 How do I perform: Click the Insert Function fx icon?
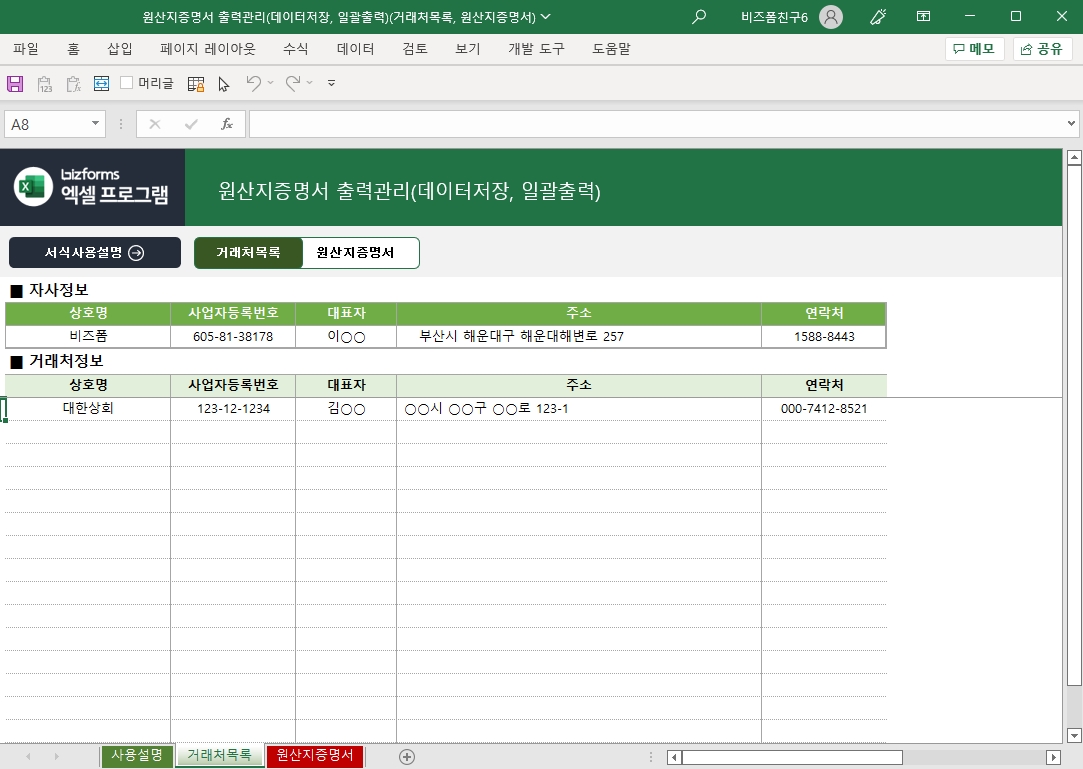pyautogui.click(x=227, y=124)
